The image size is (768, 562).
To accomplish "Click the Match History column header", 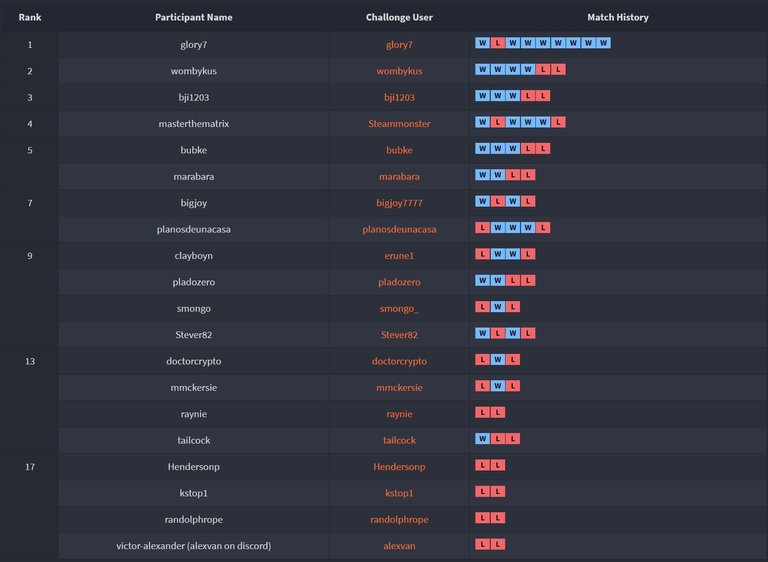I will tap(617, 17).
